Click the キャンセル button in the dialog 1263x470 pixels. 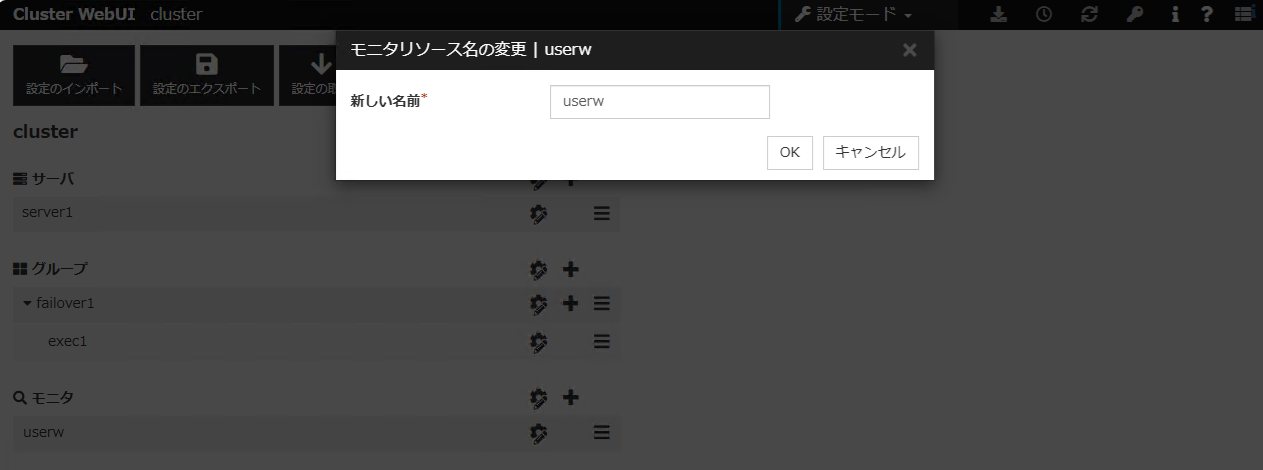(870, 152)
